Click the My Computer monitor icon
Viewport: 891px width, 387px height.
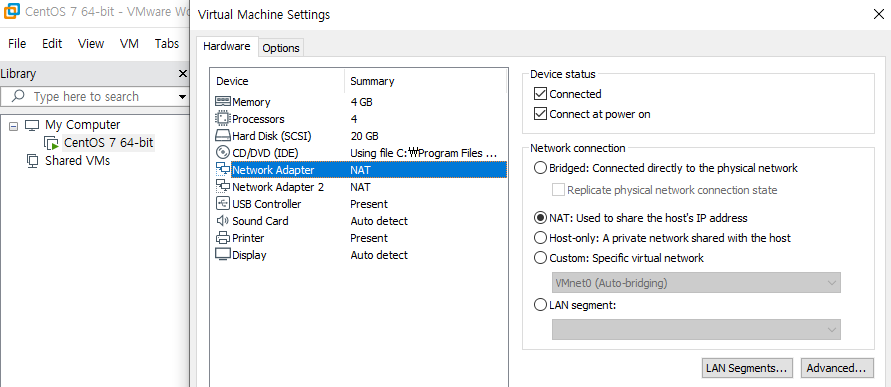pos(31,125)
